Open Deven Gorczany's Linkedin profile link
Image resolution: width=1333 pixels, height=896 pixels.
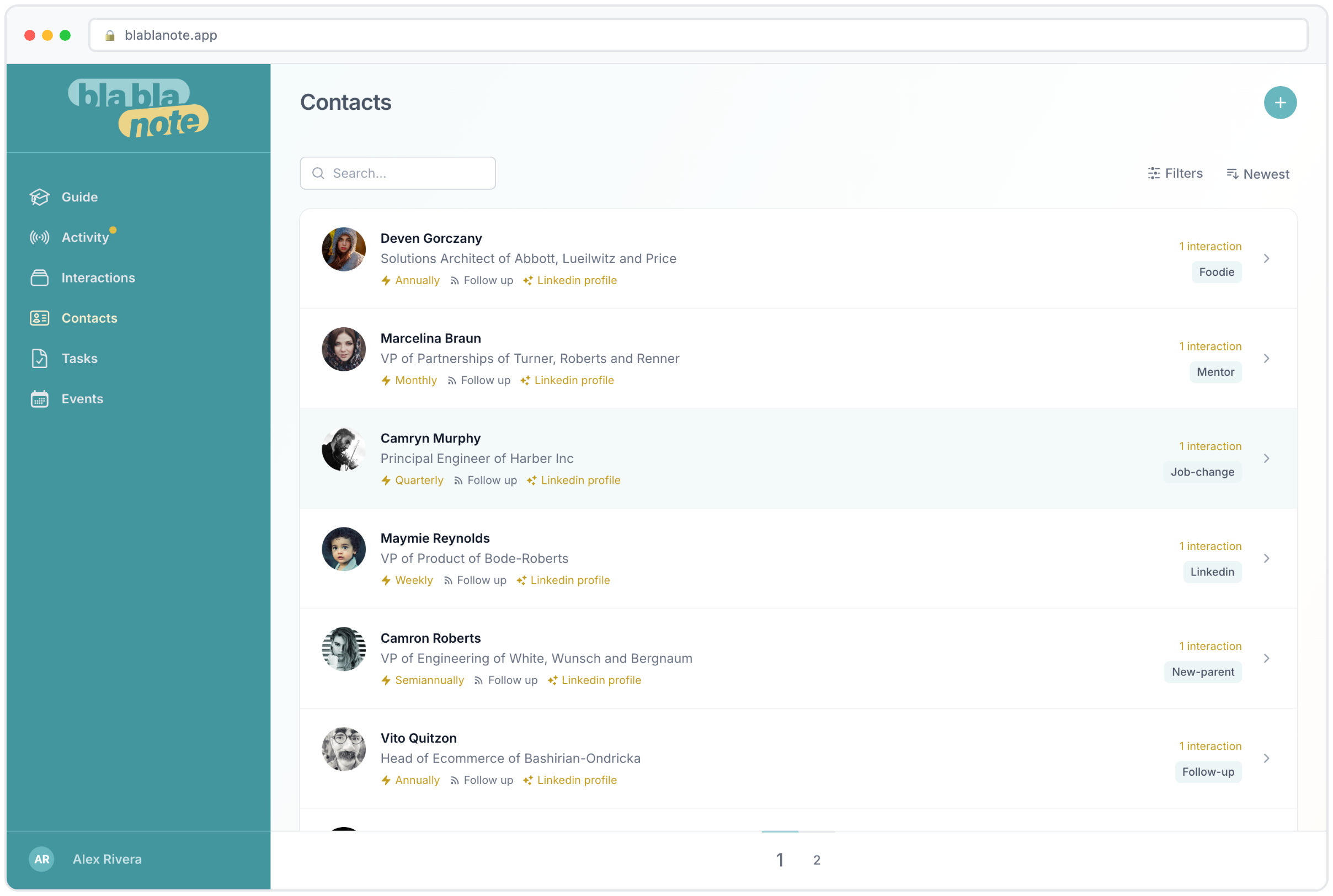point(577,280)
